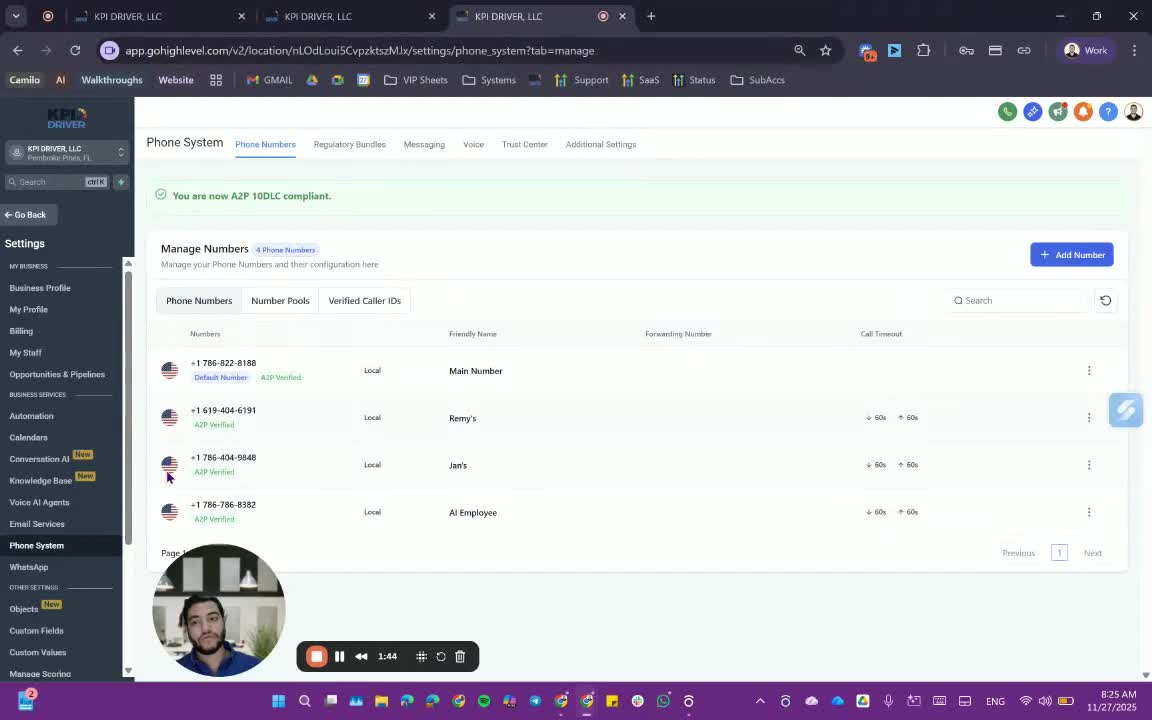Click the phone numbers Search field
This screenshot has height=720, width=1152.
point(1016,300)
